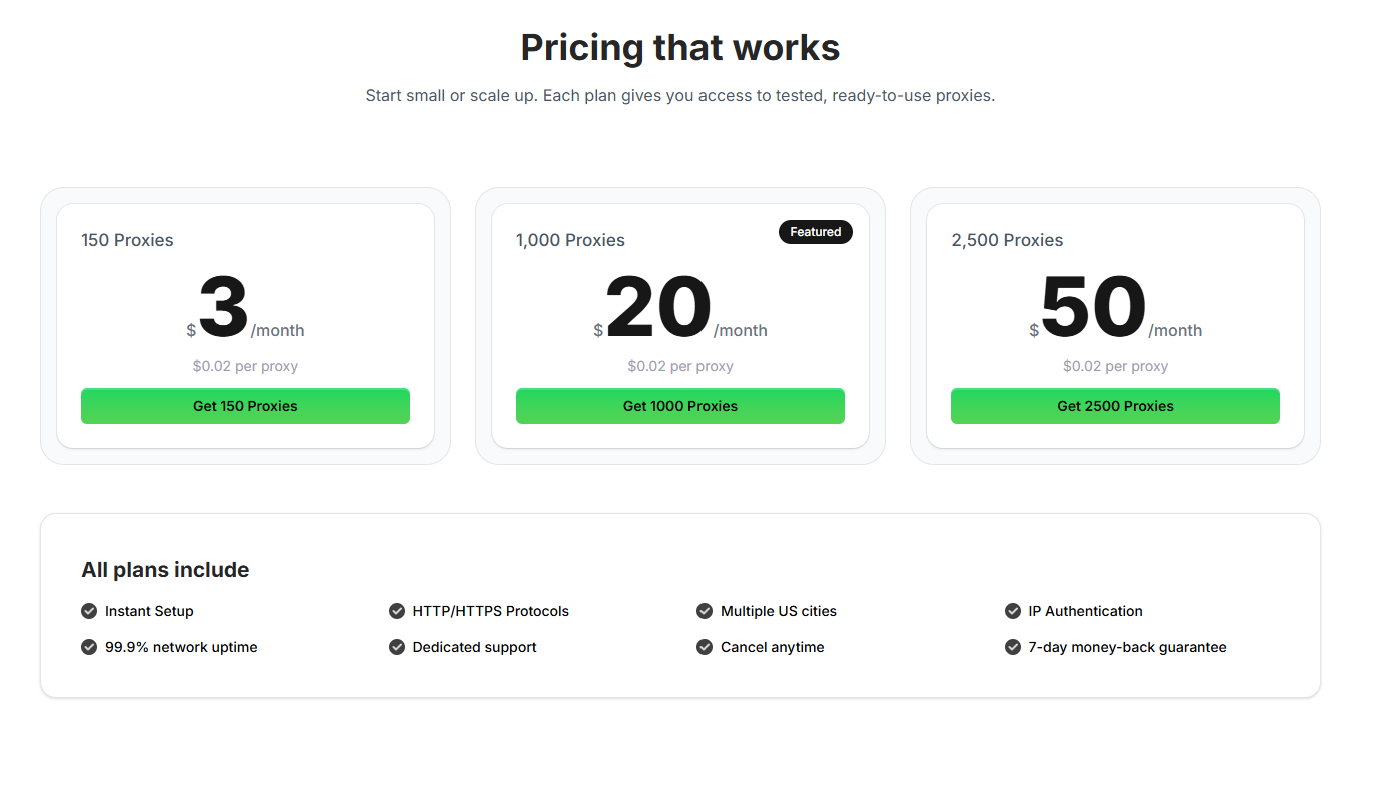
Task: Click the large $3 per month price
Action: [224, 308]
